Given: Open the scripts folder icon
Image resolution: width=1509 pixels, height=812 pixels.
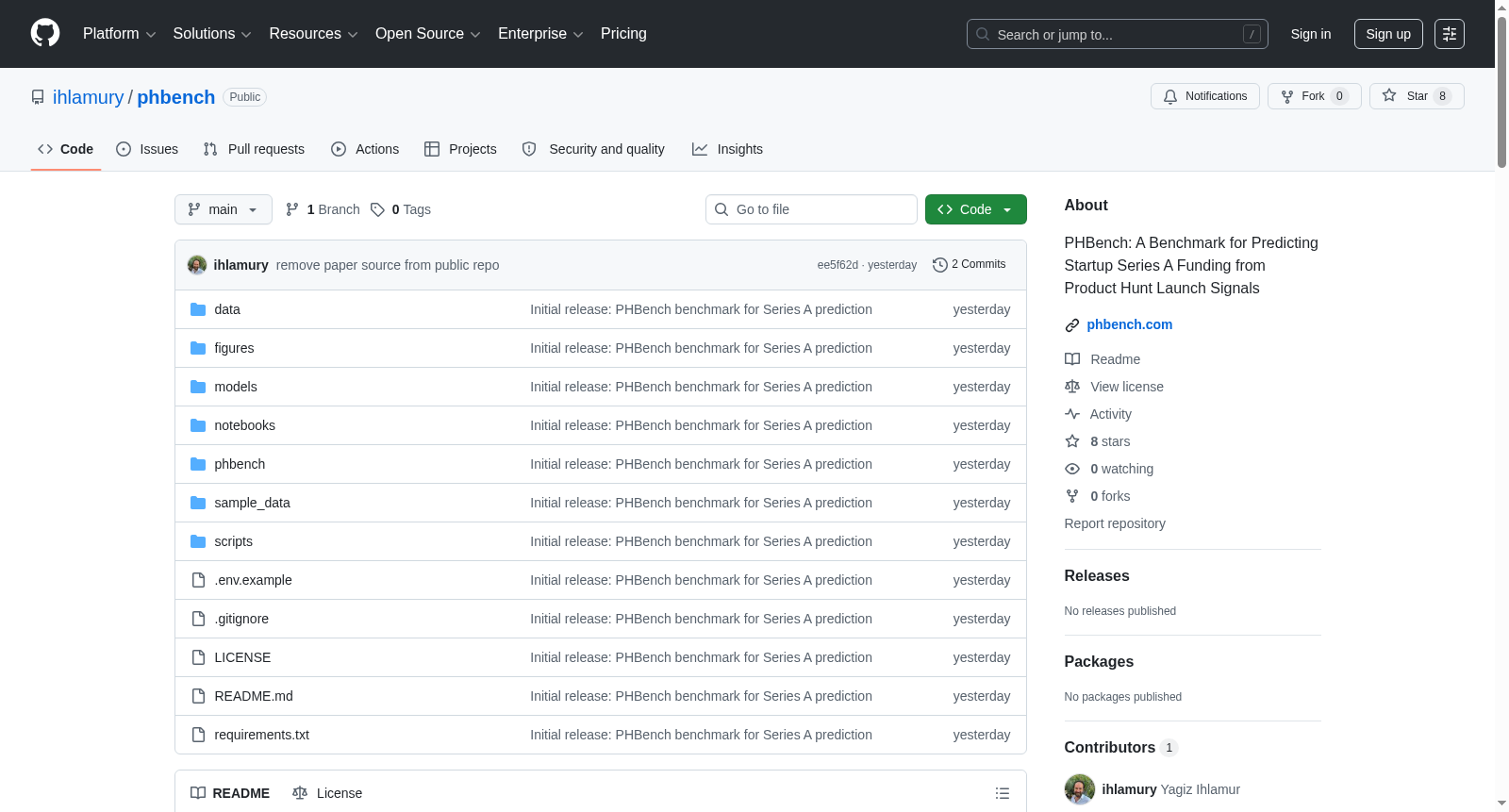Looking at the screenshot, I should tap(198, 541).
